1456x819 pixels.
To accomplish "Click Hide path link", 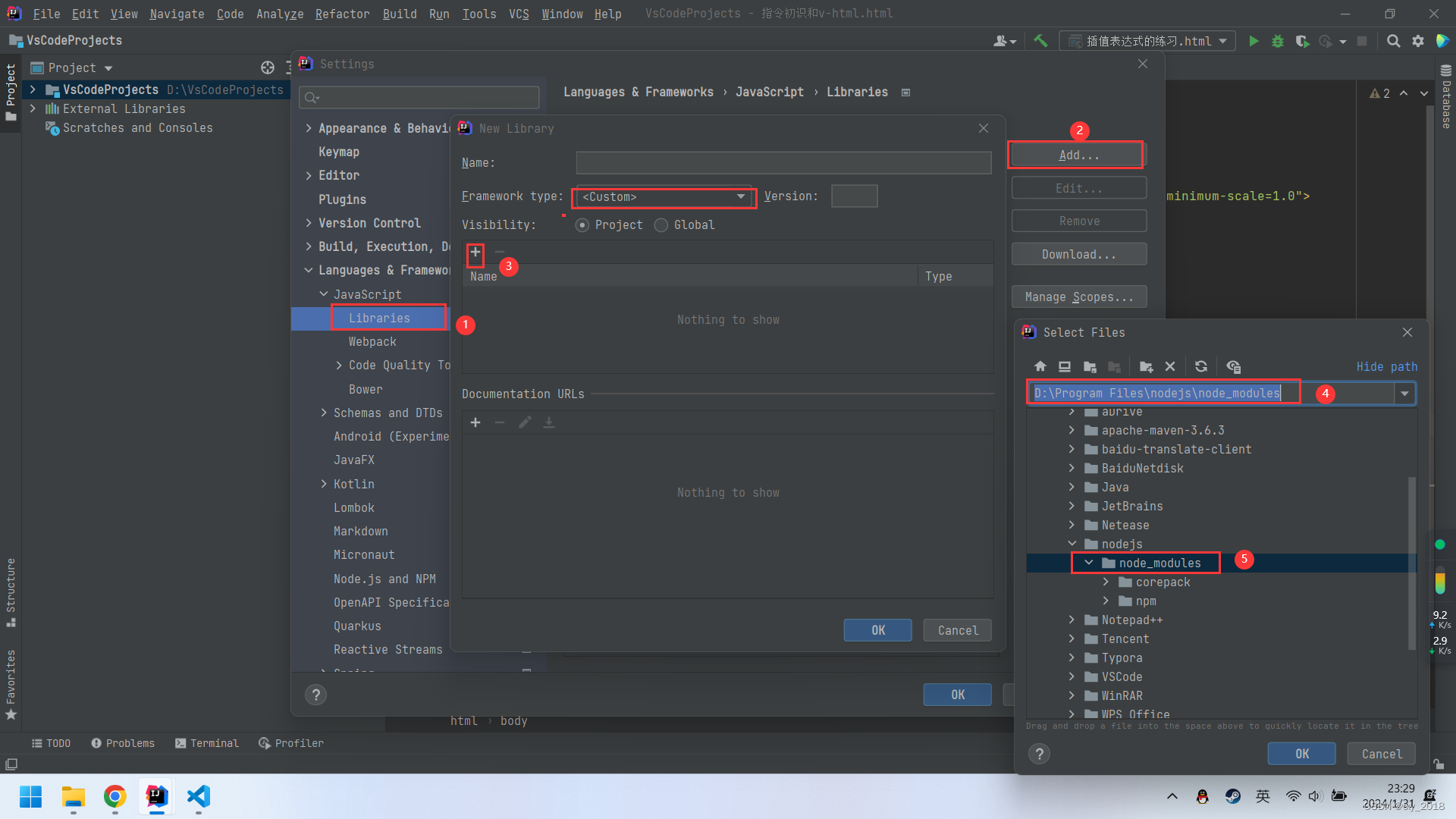I will (1386, 366).
